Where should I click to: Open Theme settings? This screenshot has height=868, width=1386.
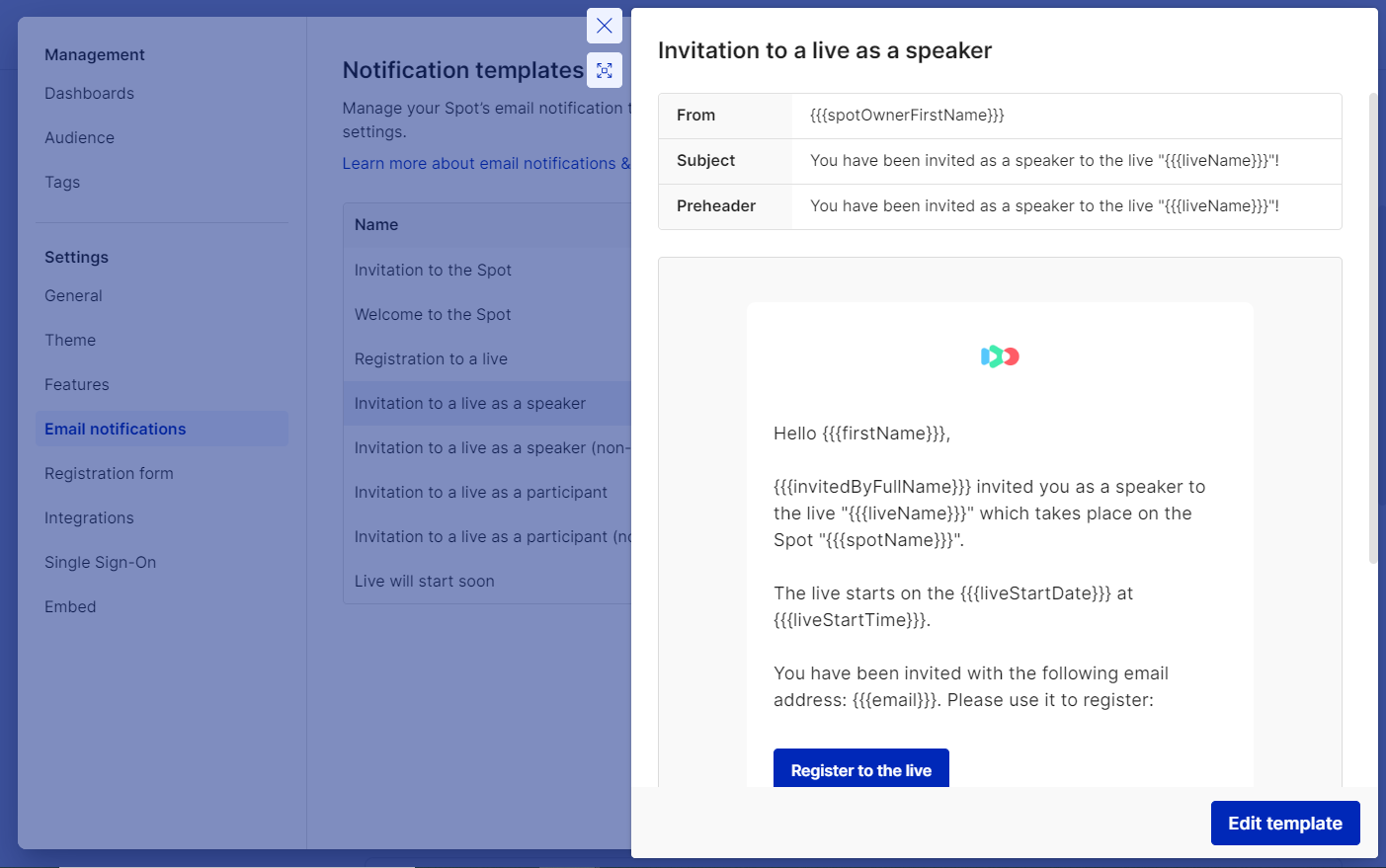[70, 341]
